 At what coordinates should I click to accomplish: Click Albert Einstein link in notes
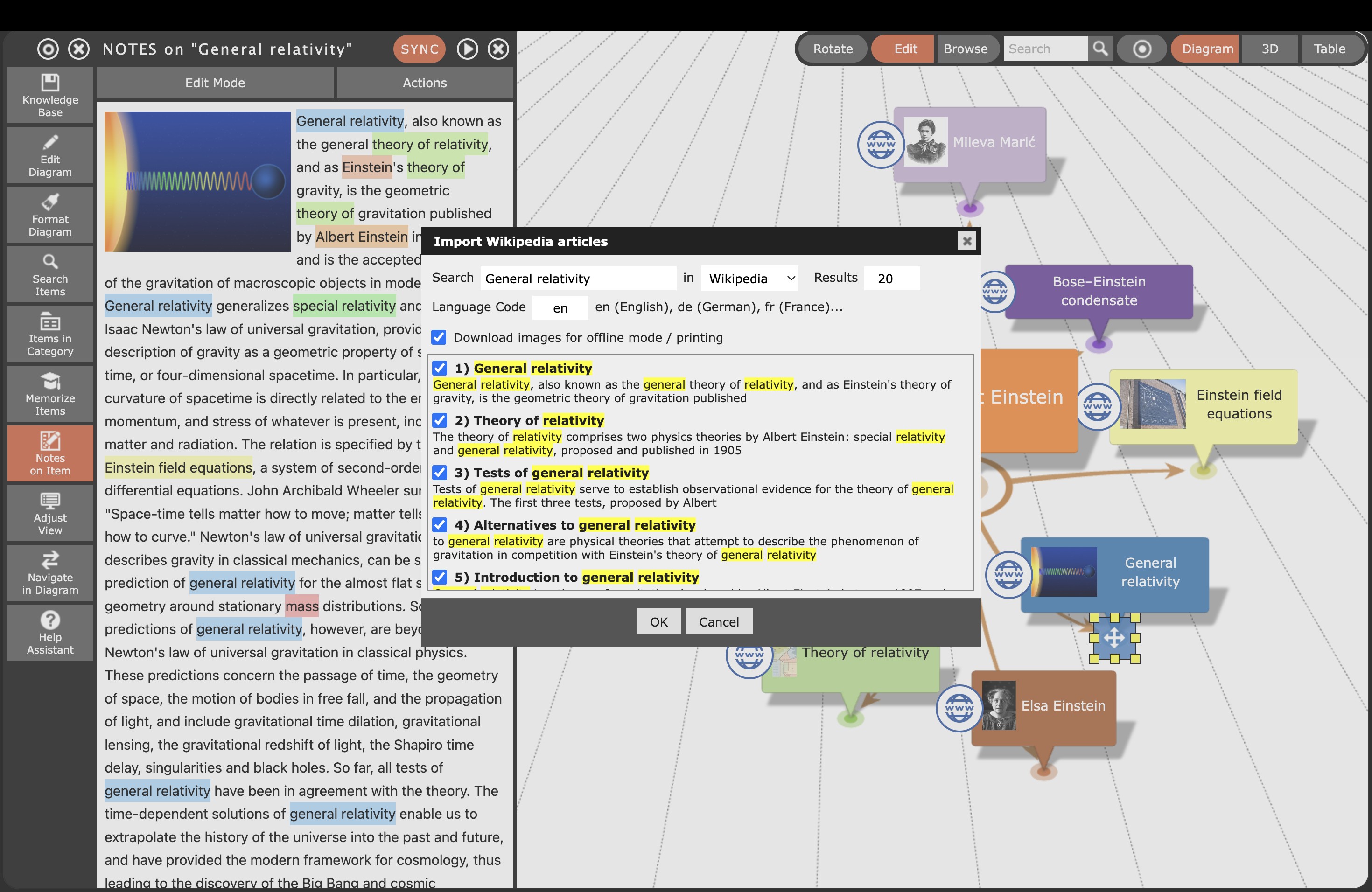[362, 237]
